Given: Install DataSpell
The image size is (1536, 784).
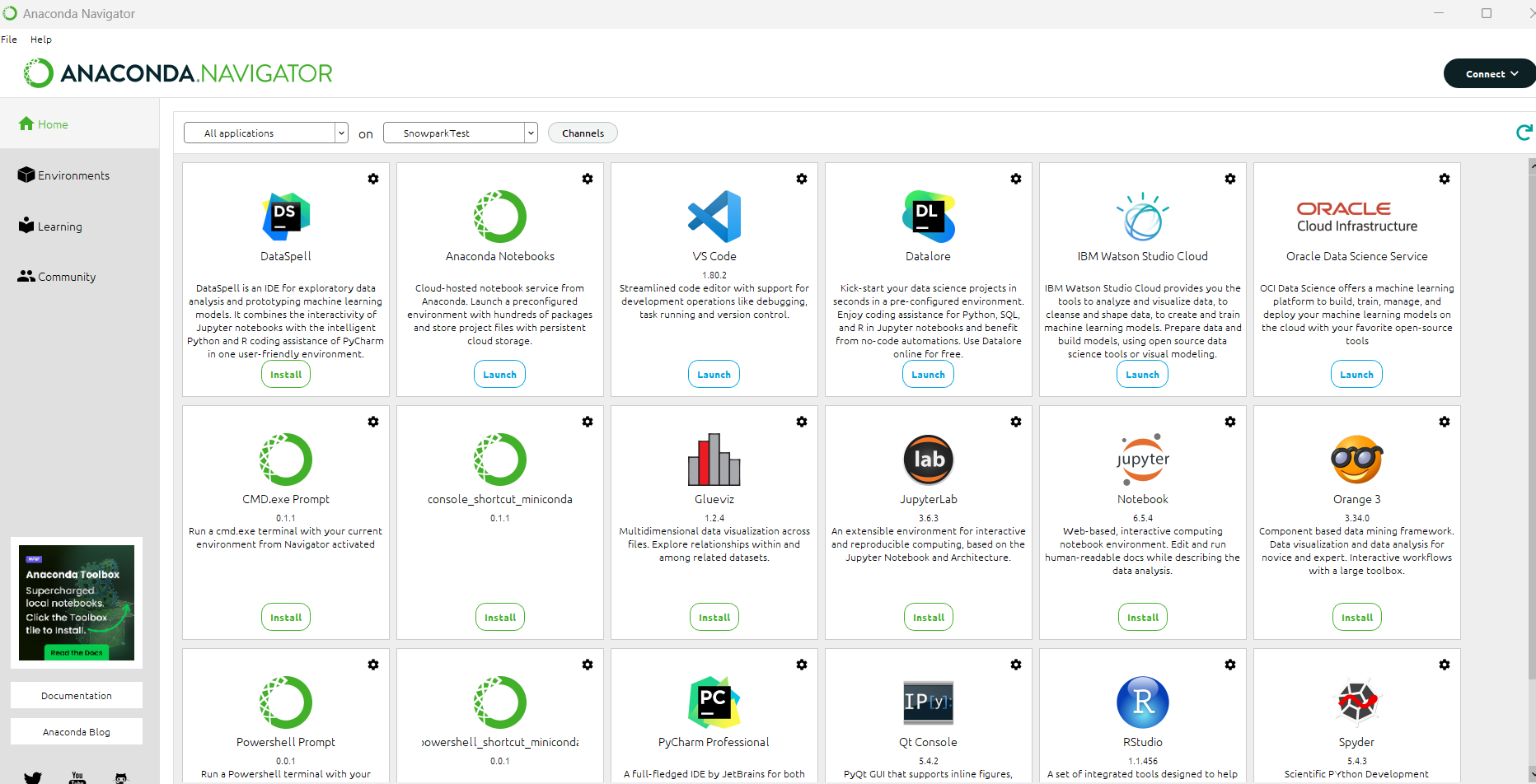Looking at the screenshot, I should point(286,375).
